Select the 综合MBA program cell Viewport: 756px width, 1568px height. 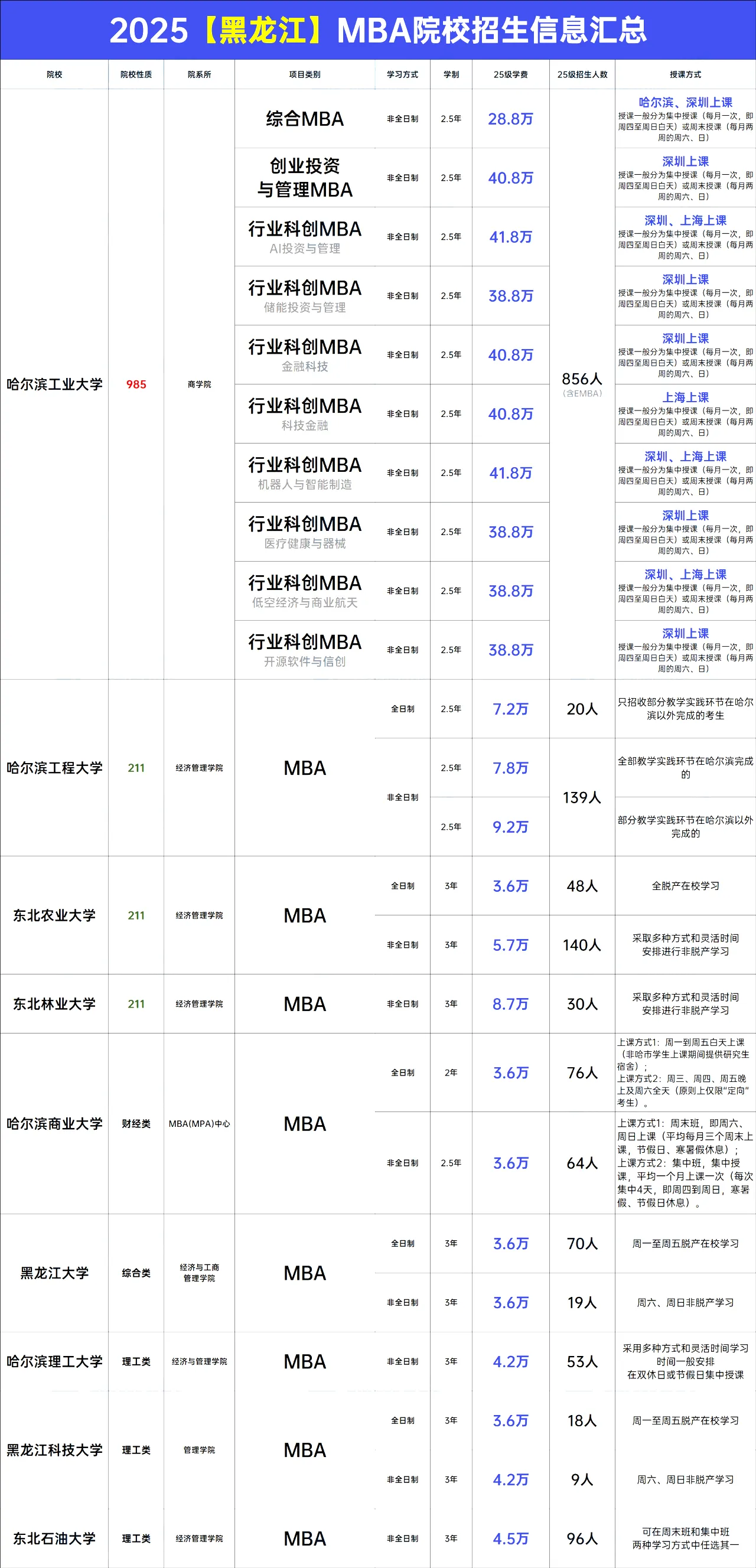tap(305, 119)
